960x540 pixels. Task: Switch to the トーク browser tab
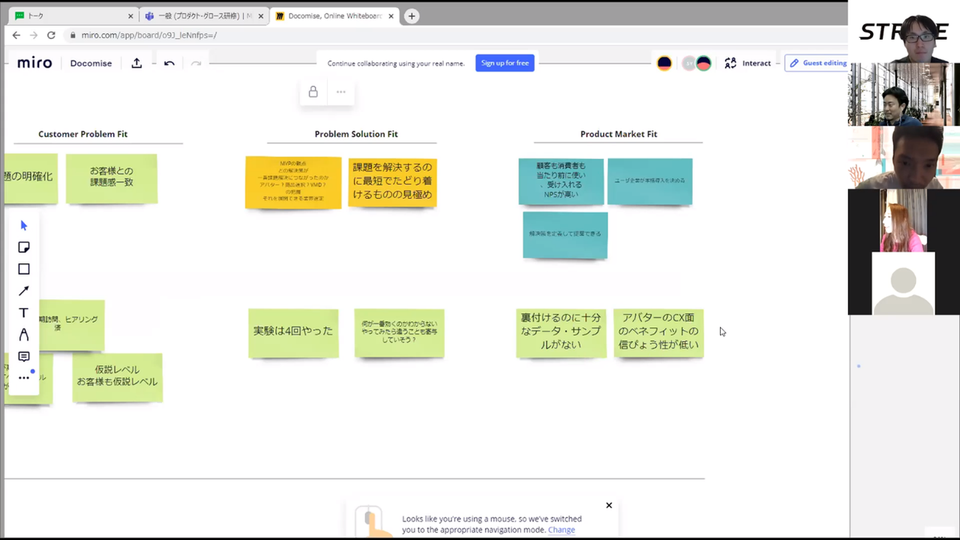click(70, 16)
